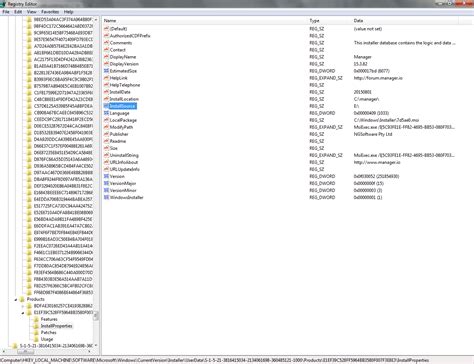
Task: Select the Usage key in tree
Action: tap(47, 339)
